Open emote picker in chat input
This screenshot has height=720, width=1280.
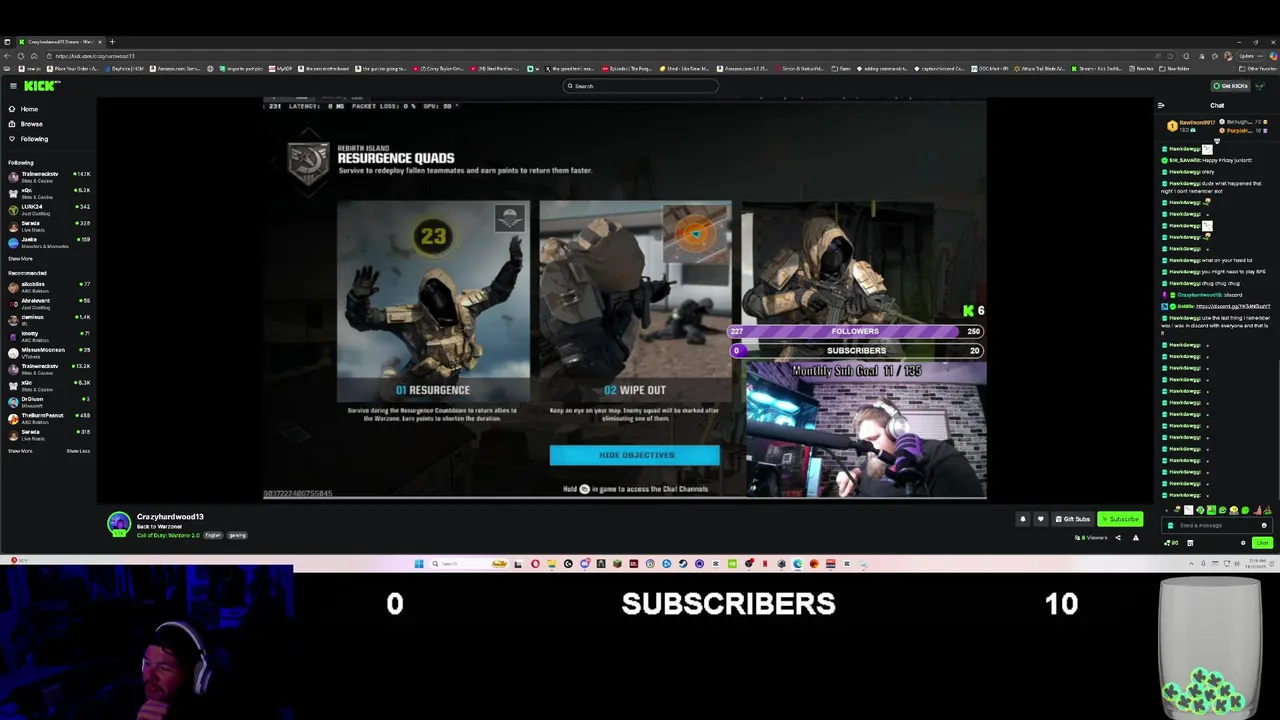(1264, 525)
